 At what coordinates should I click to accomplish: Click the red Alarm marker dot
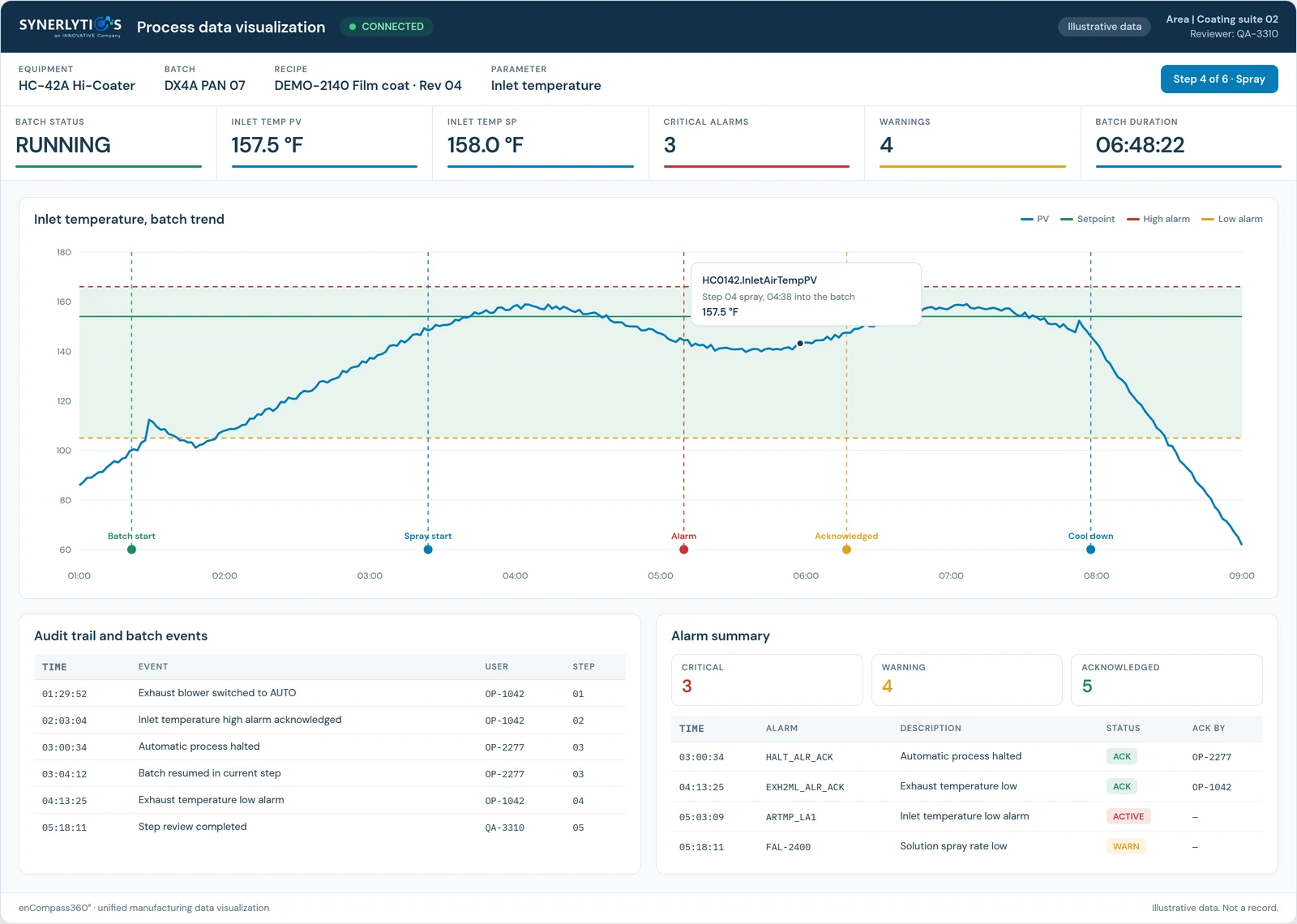coord(683,550)
